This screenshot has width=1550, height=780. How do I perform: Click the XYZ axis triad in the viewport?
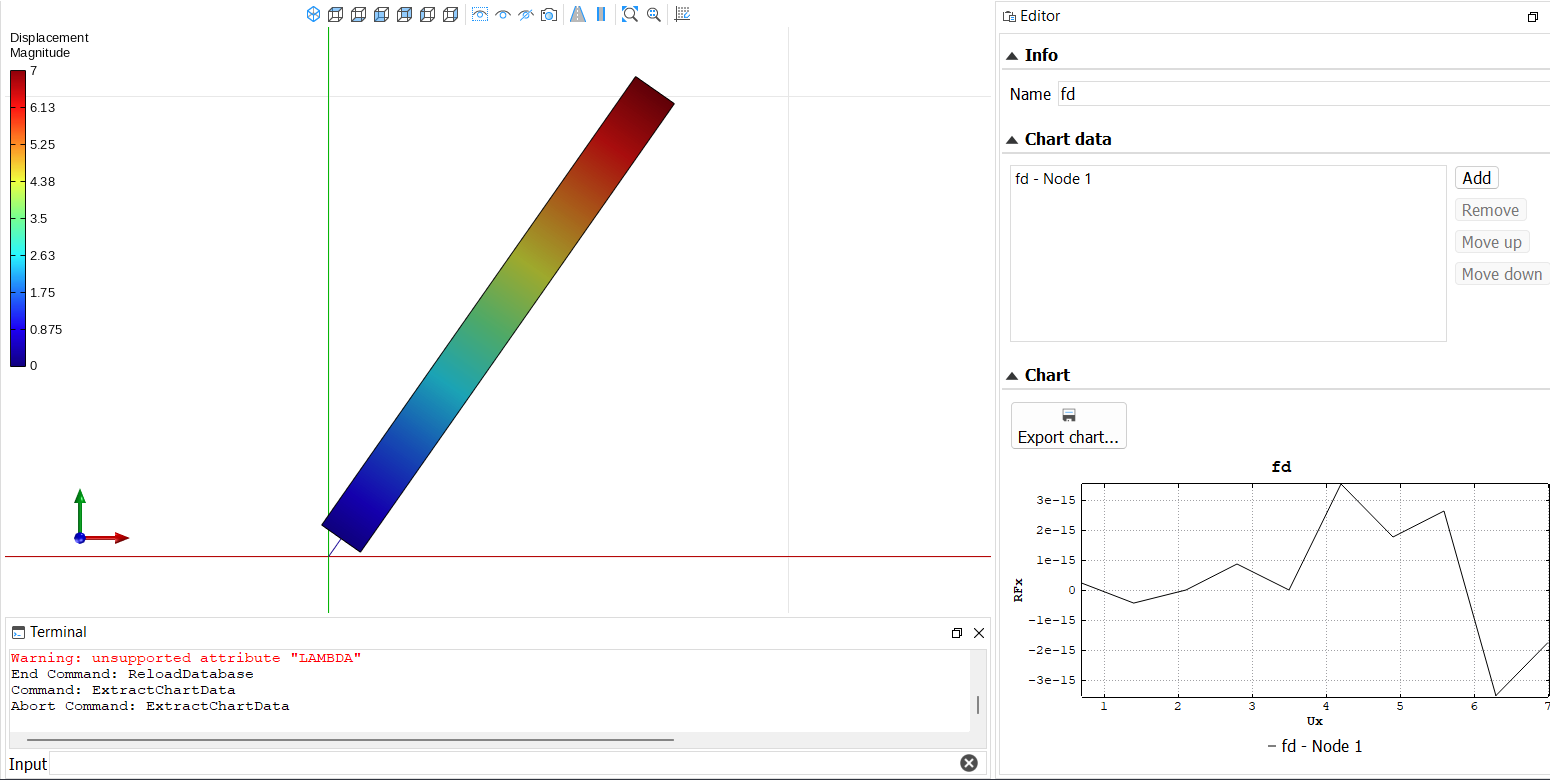pos(100,517)
